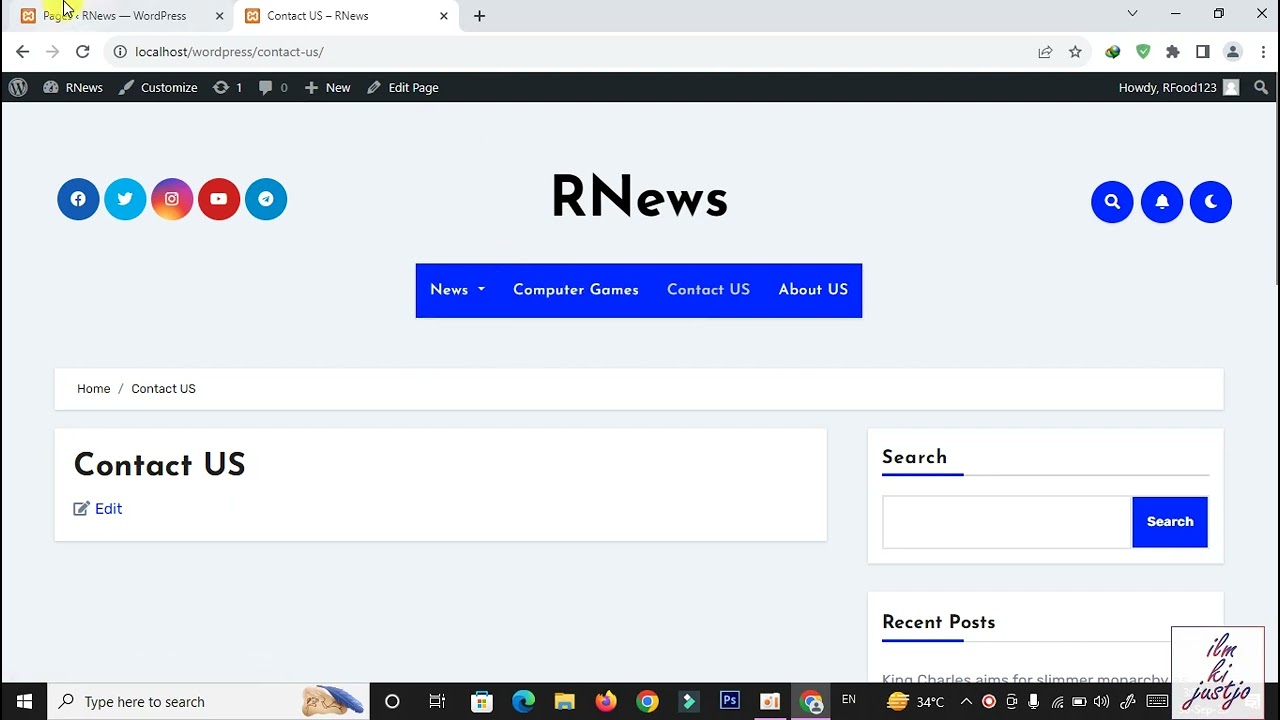Toggle dark mode with moon icon
This screenshot has width=1280, height=720.
[1211, 202]
